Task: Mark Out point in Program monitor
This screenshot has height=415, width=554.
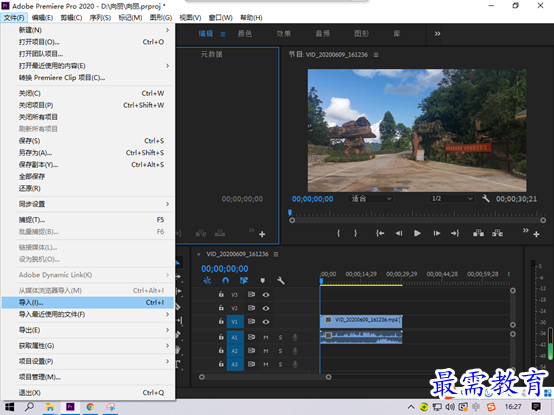Action: tap(355, 233)
